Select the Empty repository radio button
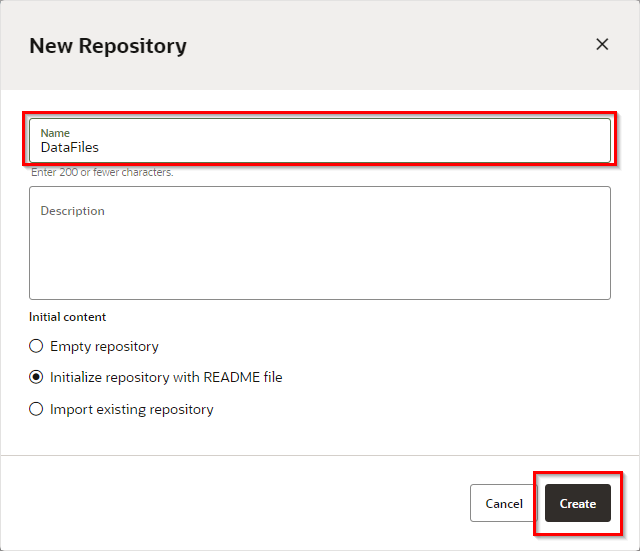The height and width of the screenshot is (551, 640). [37, 346]
